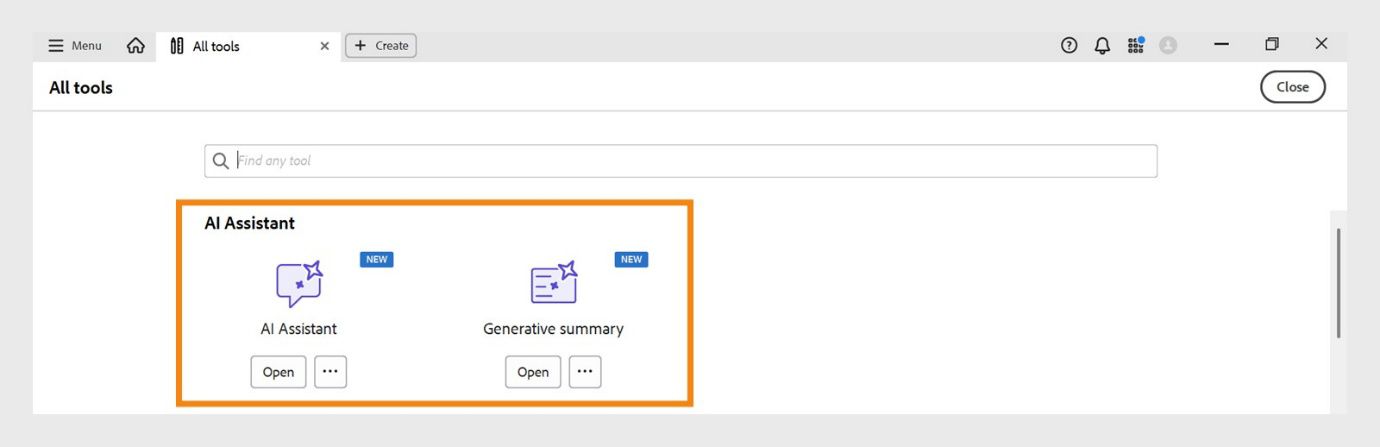Expand more options for Generative summary
Viewport: 1380px width, 447px height.
[585, 371]
